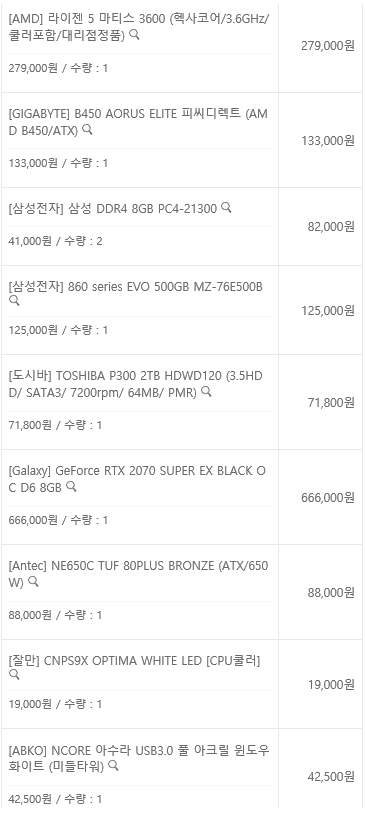Click magnifier beside Samsung DDR4 8GB PC4-21300

[x=226, y=207]
